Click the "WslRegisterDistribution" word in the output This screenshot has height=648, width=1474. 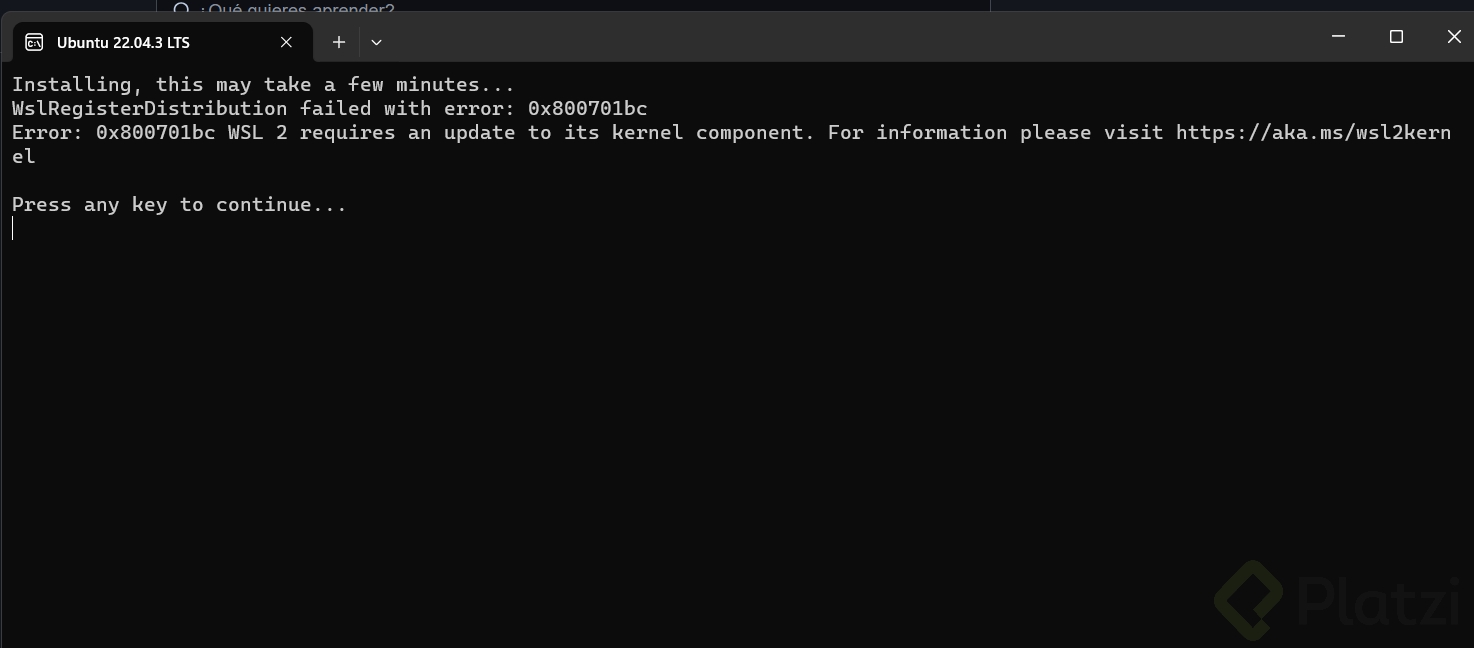[149, 109]
